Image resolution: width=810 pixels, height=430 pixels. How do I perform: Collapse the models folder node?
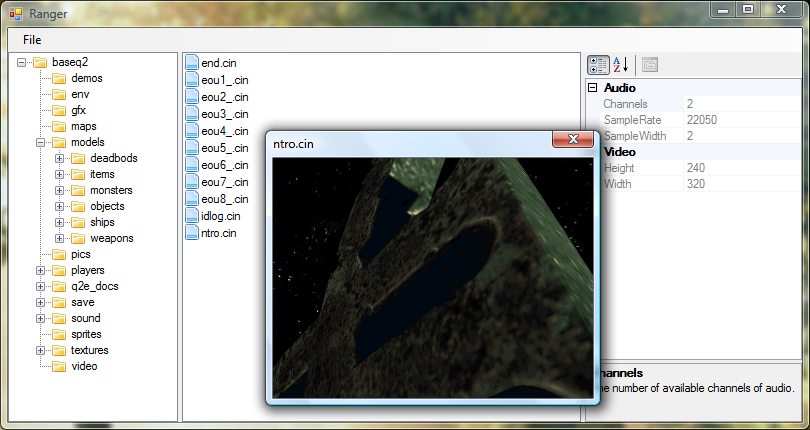(41, 142)
